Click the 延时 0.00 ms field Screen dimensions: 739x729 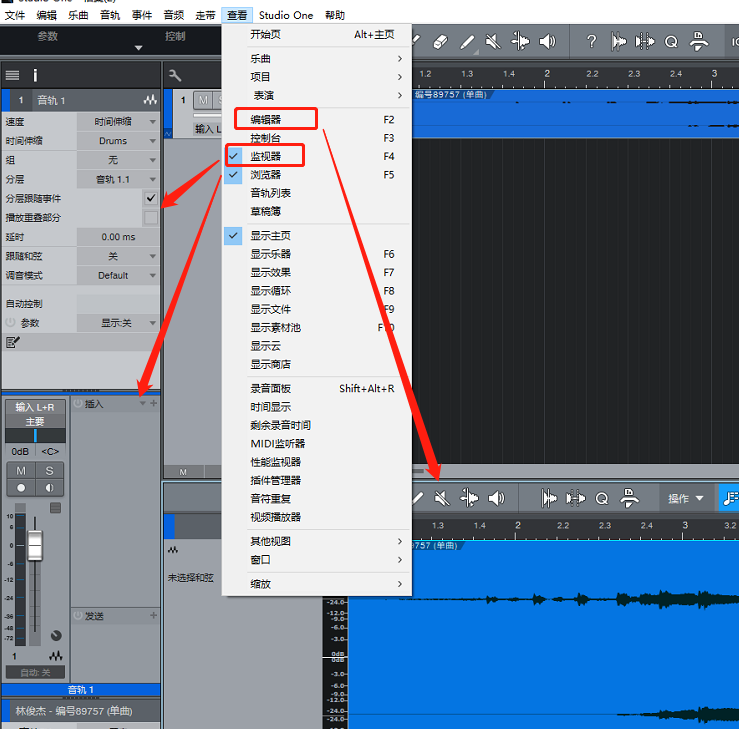click(x=118, y=237)
